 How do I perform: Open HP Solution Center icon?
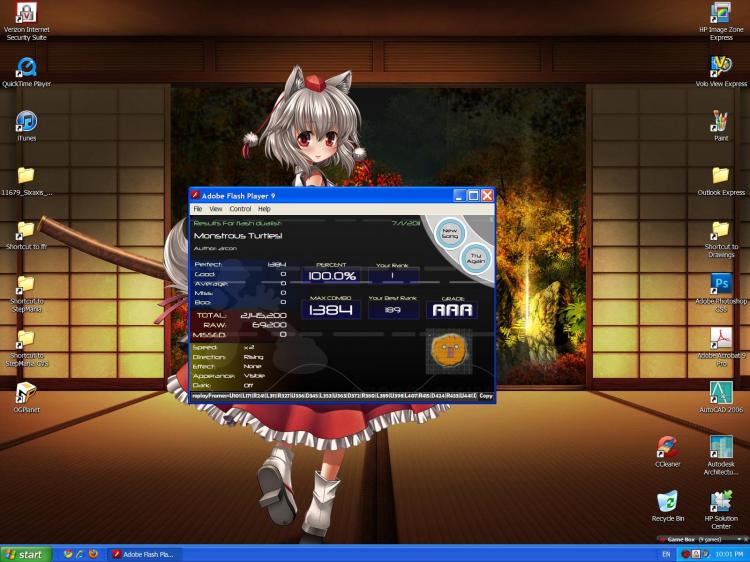pyautogui.click(x=721, y=509)
